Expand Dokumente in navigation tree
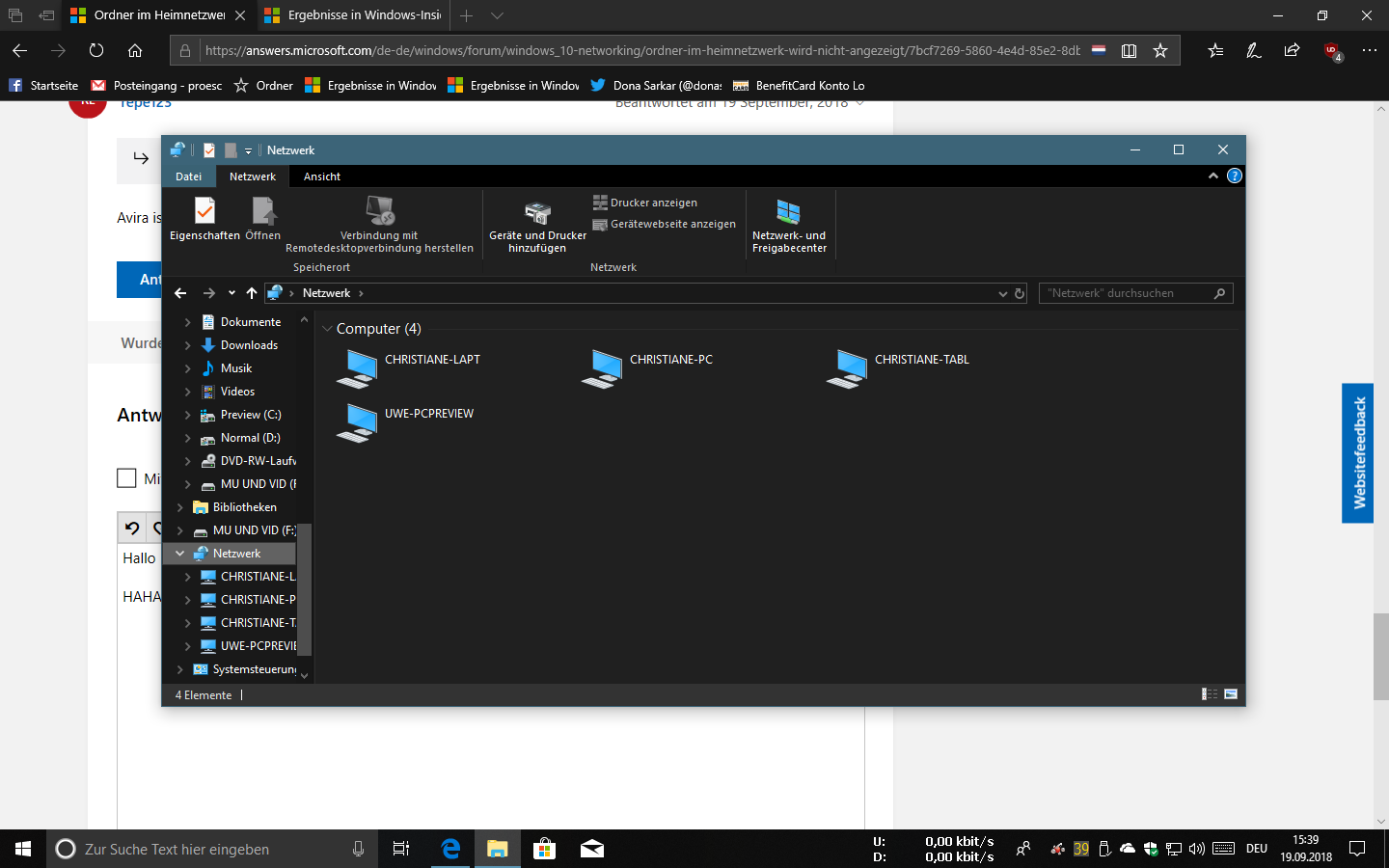The height and width of the screenshot is (868, 1389). tap(187, 322)
